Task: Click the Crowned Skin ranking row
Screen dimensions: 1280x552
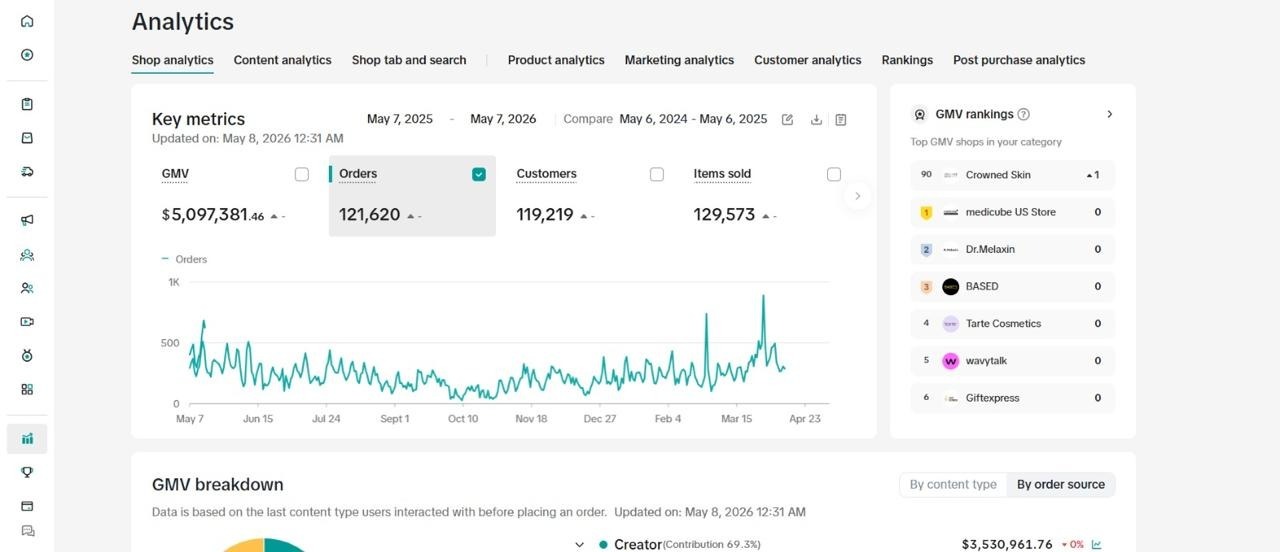Action: pyautogui.click(x=1012, y=175)
